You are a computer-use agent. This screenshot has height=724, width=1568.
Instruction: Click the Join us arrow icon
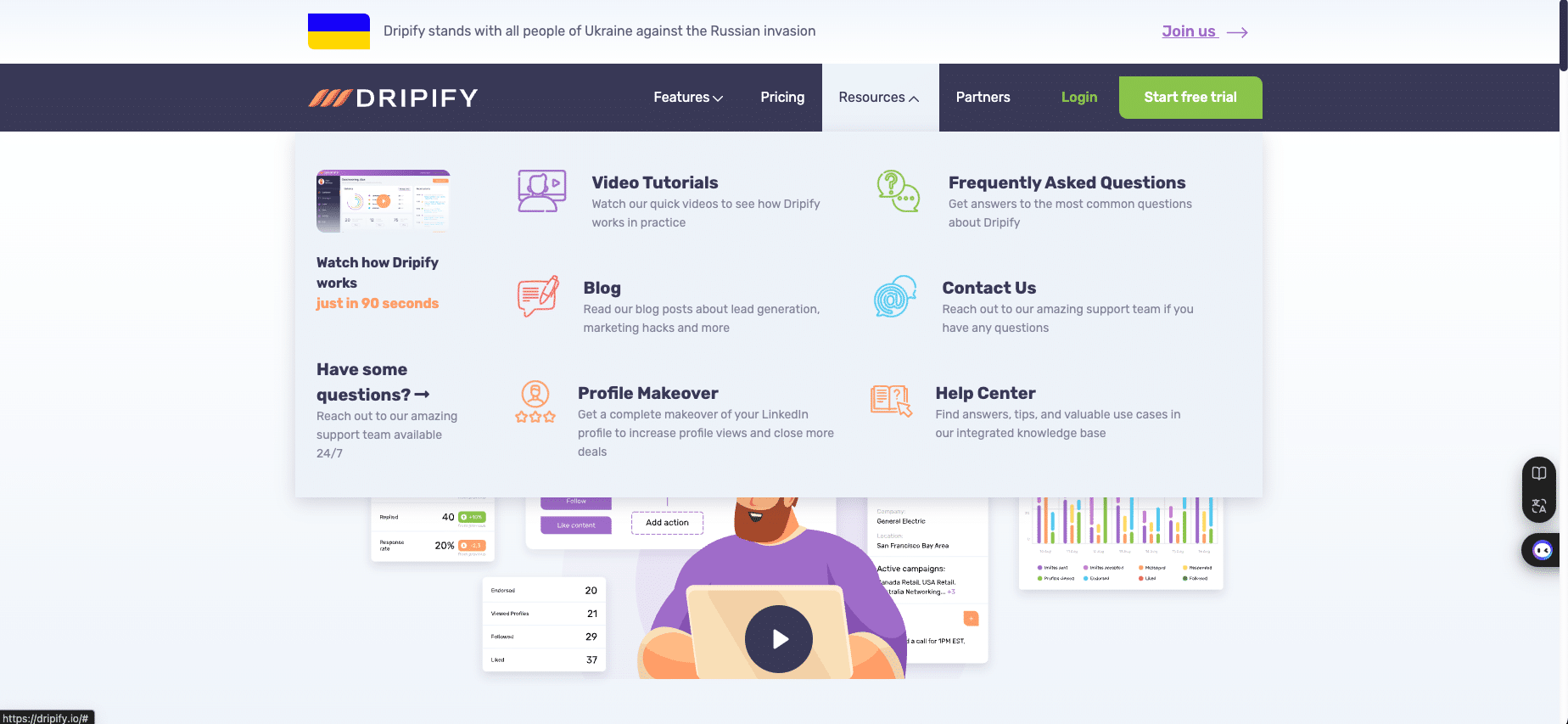point(1237,32)
